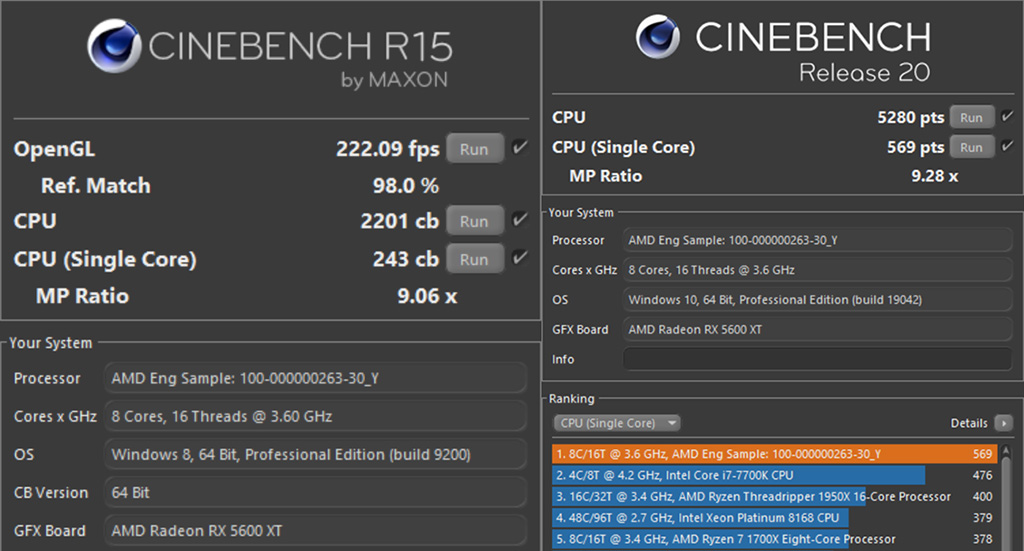1024x551 pixels.
Task: Click the GFX Board field in R20
Action: pos(817,330)
